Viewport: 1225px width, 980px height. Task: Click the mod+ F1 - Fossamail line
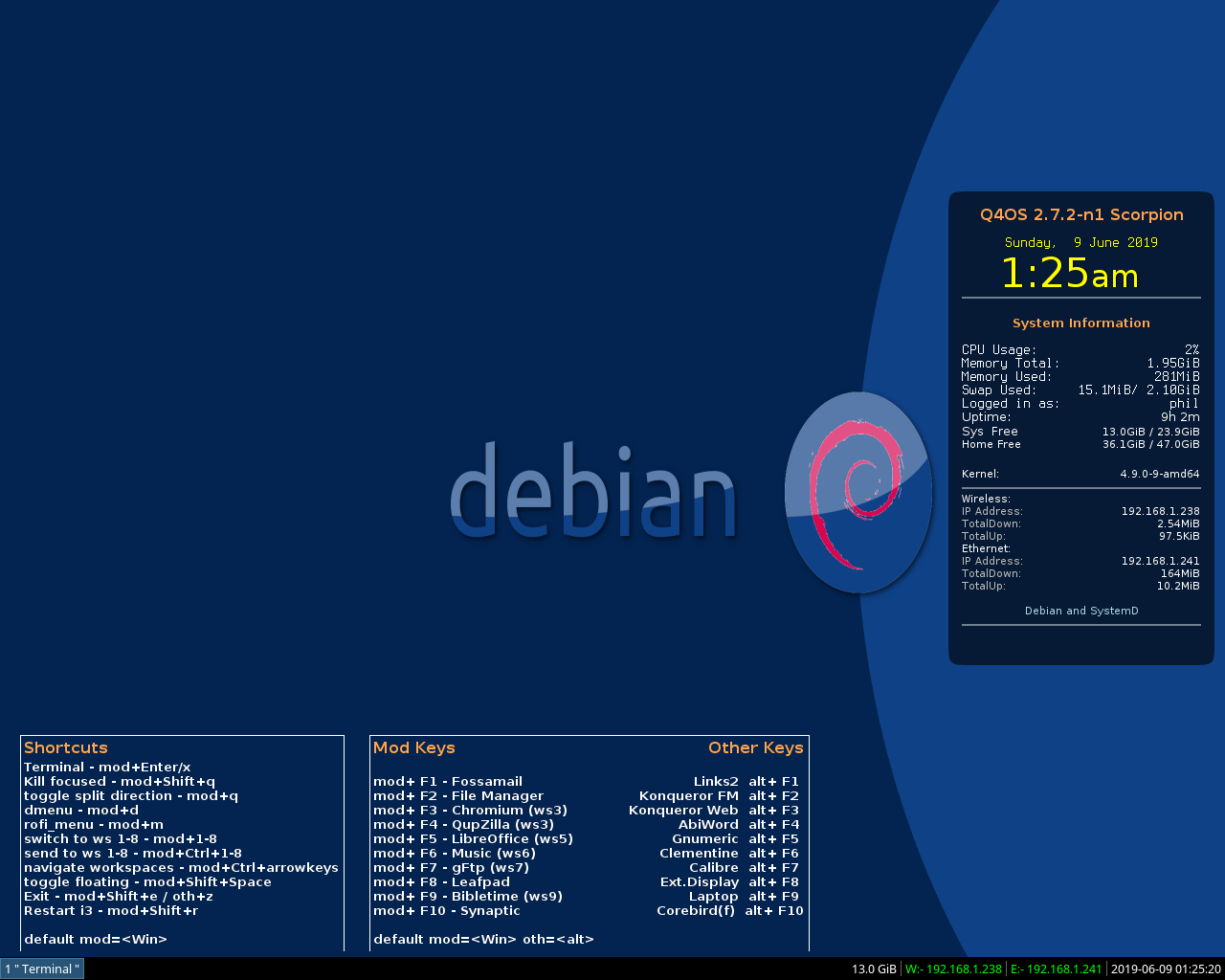point(448,782)
